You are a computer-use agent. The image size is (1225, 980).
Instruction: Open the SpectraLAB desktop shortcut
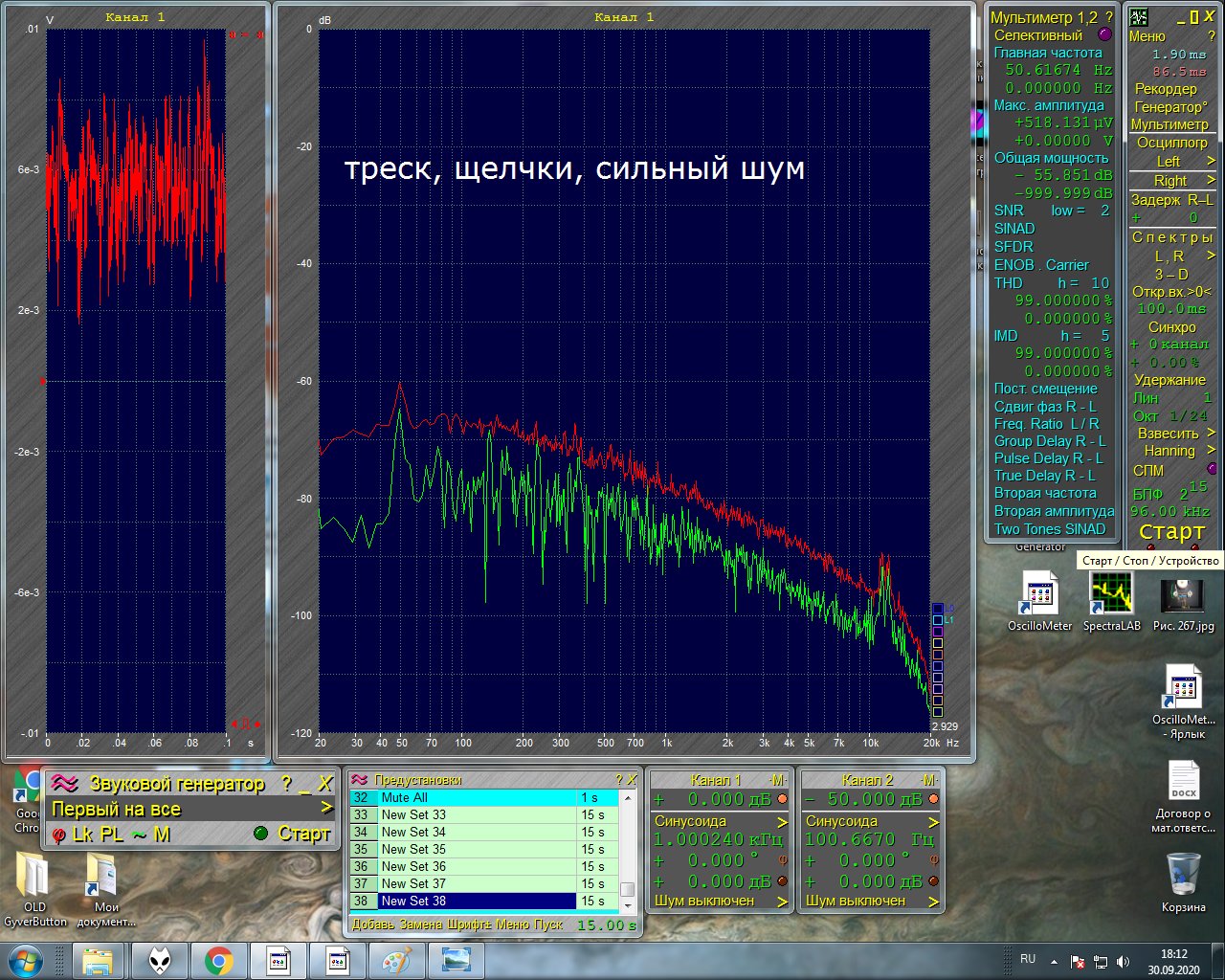(1111, 601)
